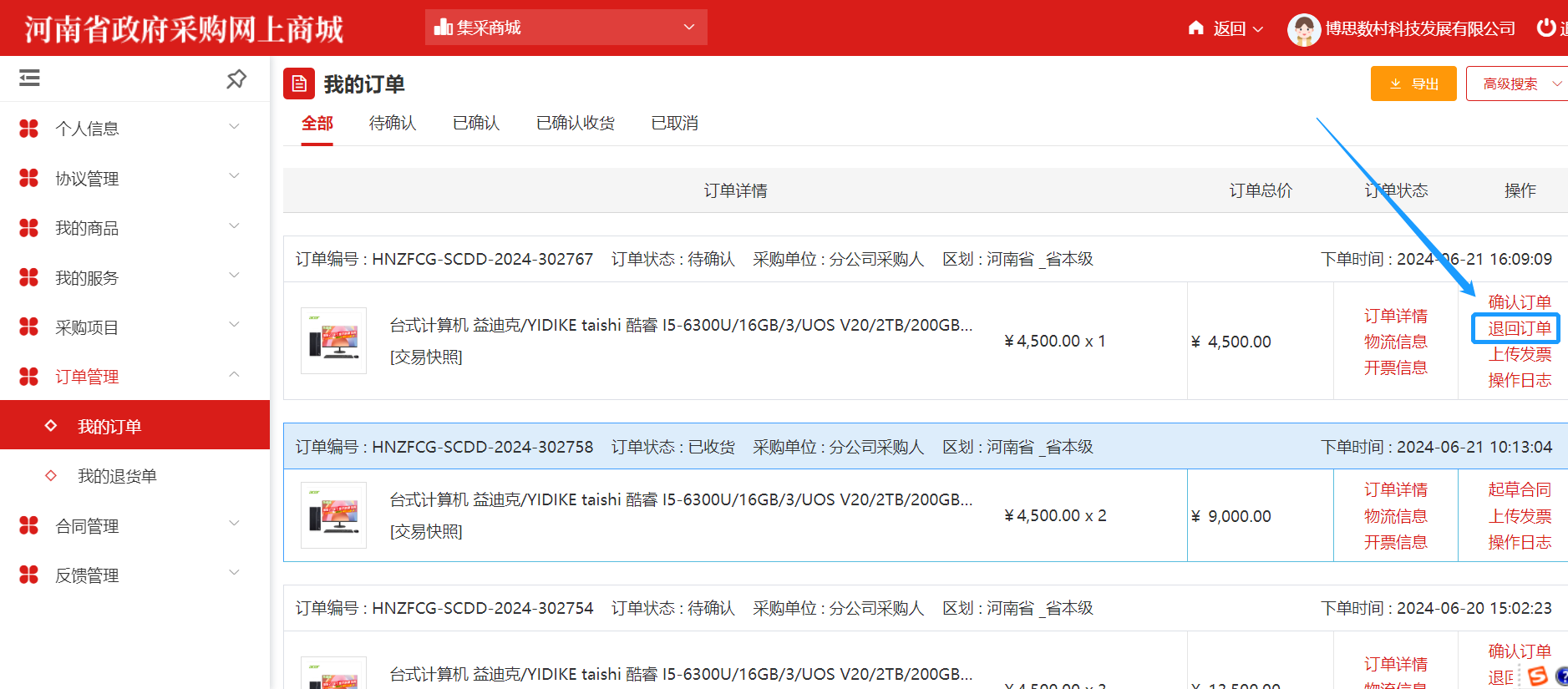Click the 个人信息 clover icon
1568x689 pixels.
[x=29, y=129]
